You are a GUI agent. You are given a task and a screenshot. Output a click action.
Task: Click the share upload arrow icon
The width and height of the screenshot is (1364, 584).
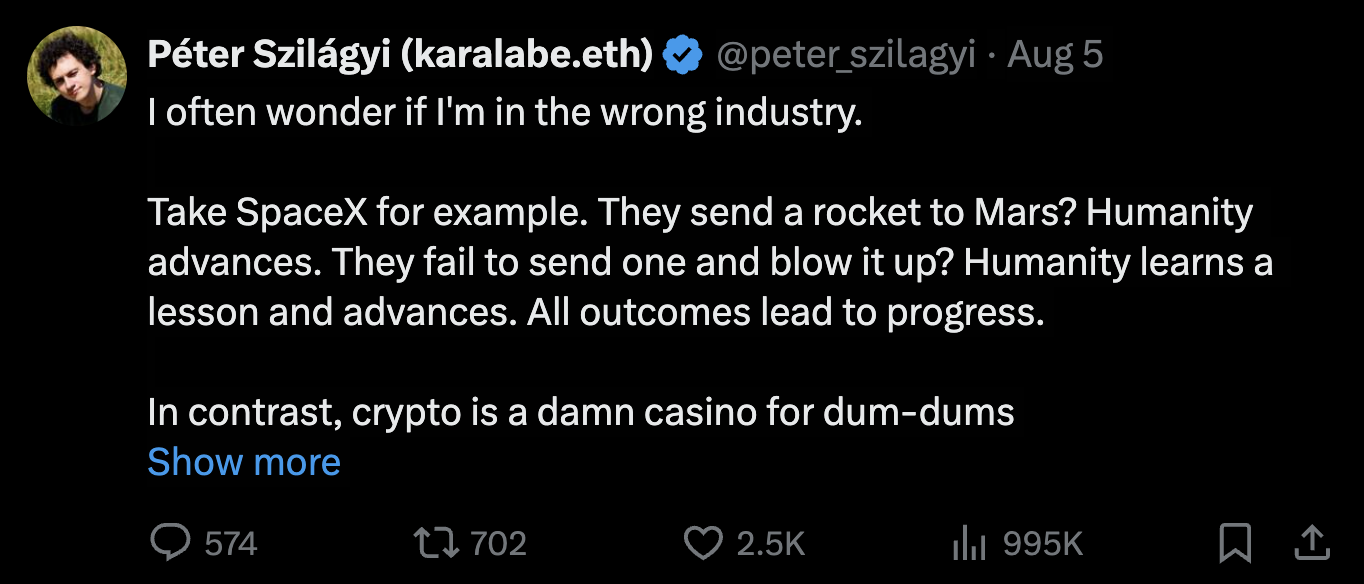click(x=1311, y=542)
